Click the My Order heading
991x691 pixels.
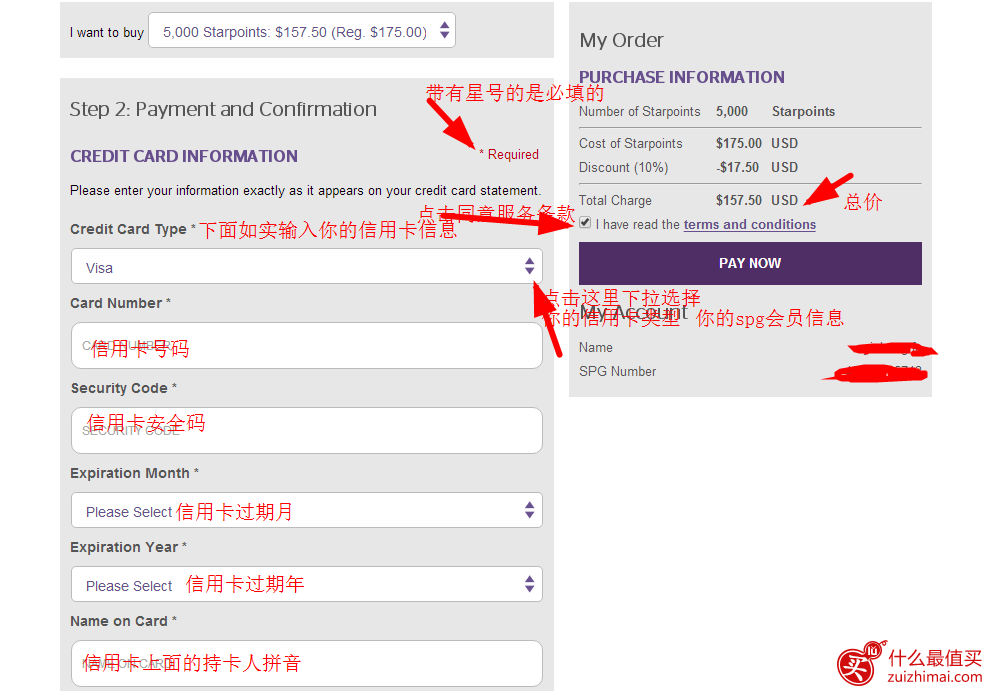(621, 40)
